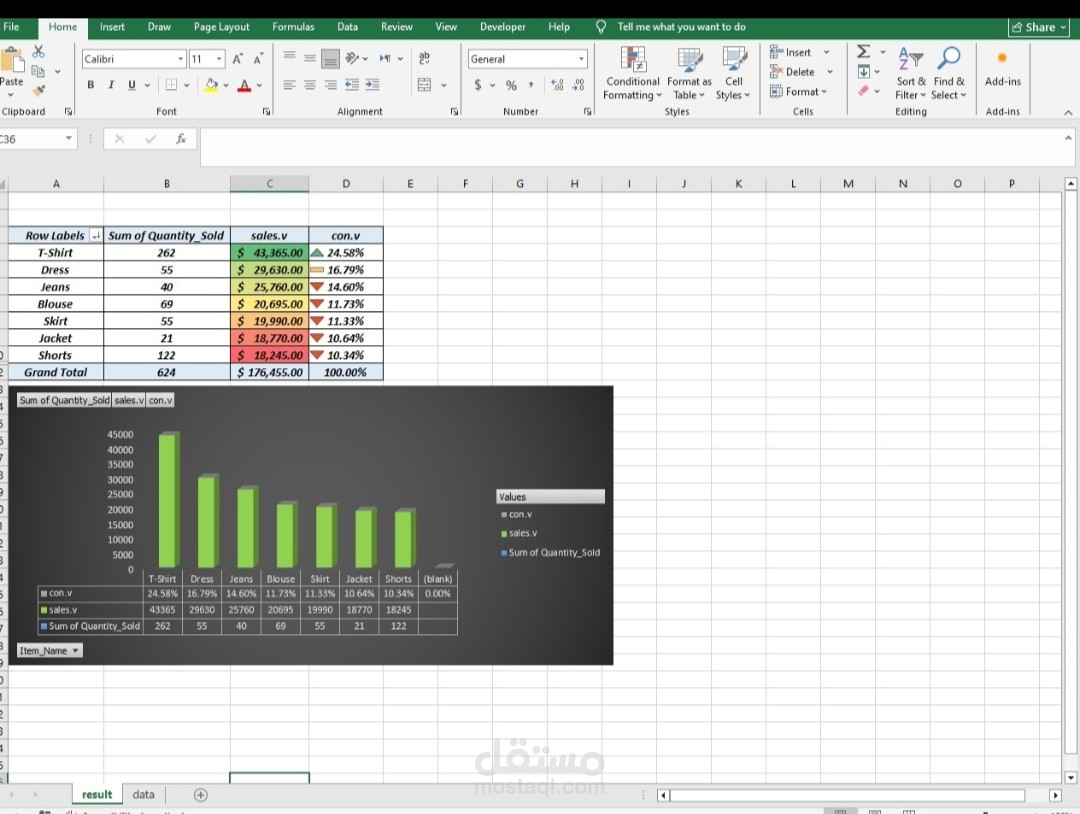Open Sort & Filter menu
1080x814 pixels.
[911, 73]
